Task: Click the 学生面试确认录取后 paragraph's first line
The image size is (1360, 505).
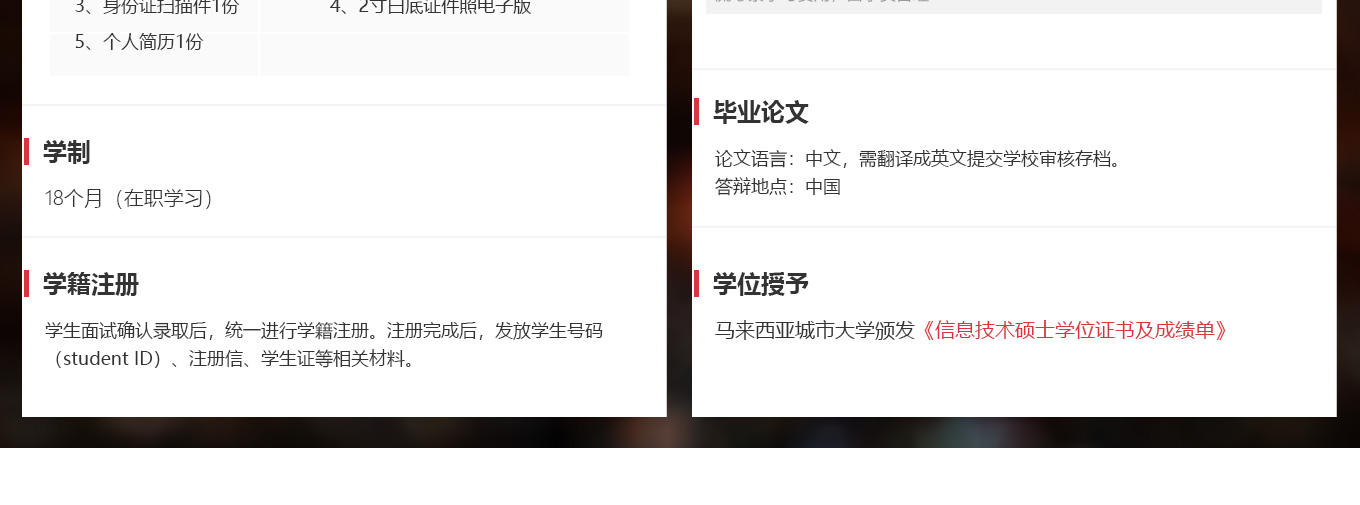Action: [324, 330]
